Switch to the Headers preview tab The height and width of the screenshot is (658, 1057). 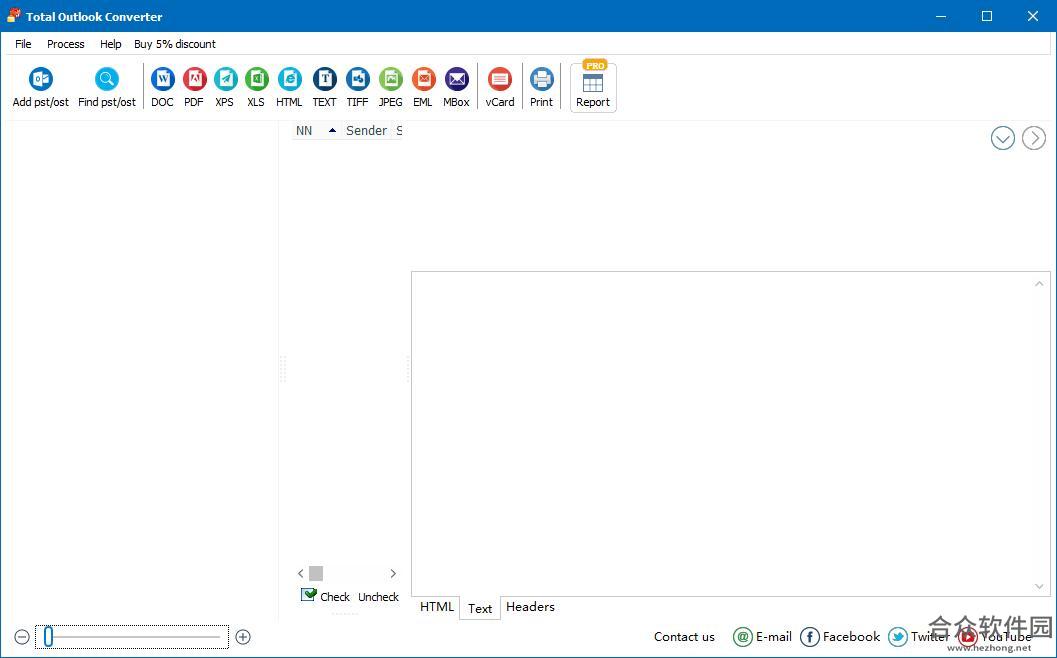pos(531,607)
